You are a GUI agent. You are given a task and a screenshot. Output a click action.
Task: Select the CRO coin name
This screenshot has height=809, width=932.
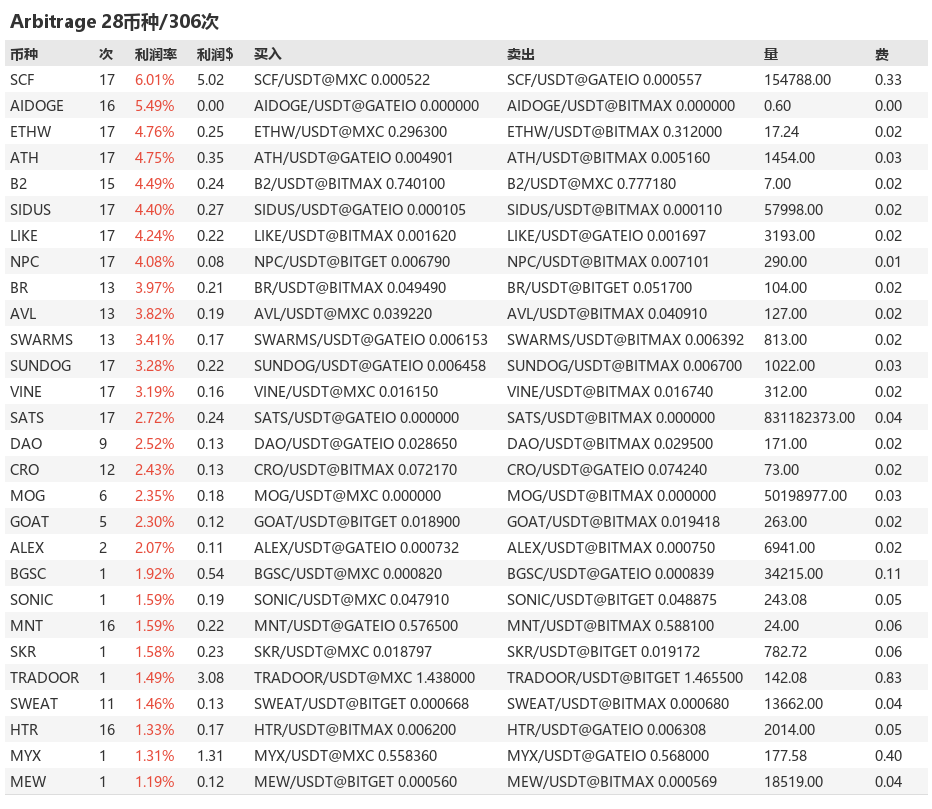[x=24, y=470]
